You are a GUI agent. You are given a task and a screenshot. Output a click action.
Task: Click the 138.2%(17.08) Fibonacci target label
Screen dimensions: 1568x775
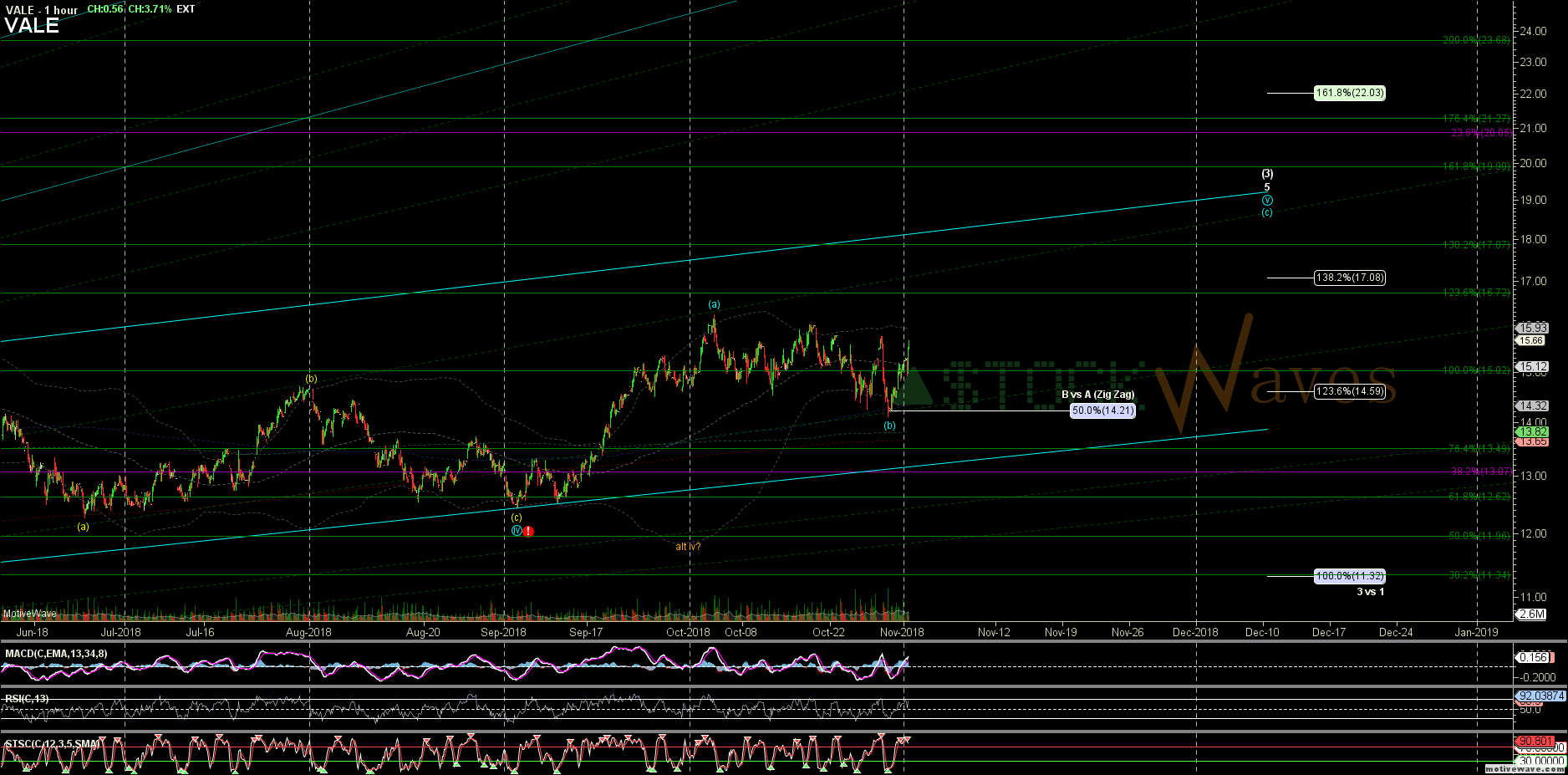coord(1349,278)
